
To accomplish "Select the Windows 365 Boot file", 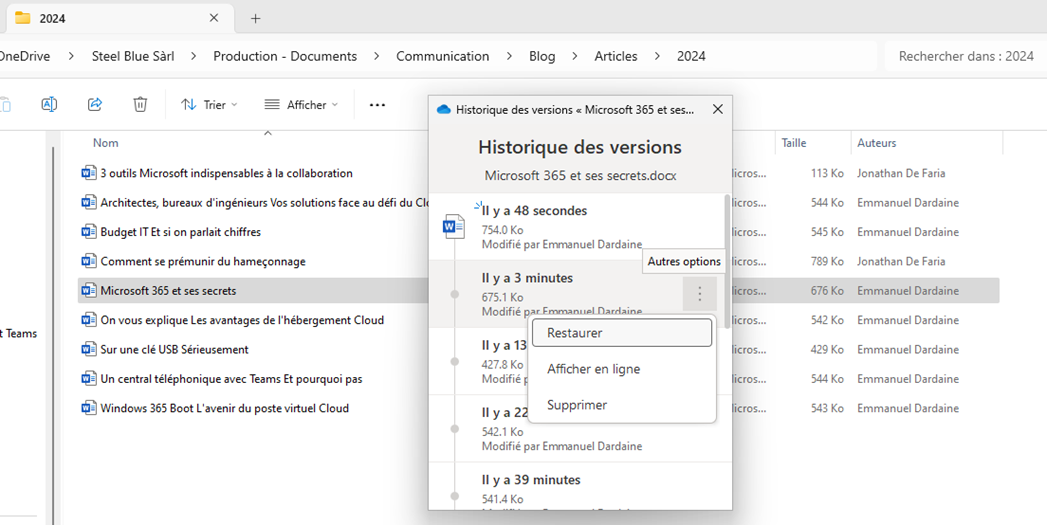I will click(x=224, y=408).
